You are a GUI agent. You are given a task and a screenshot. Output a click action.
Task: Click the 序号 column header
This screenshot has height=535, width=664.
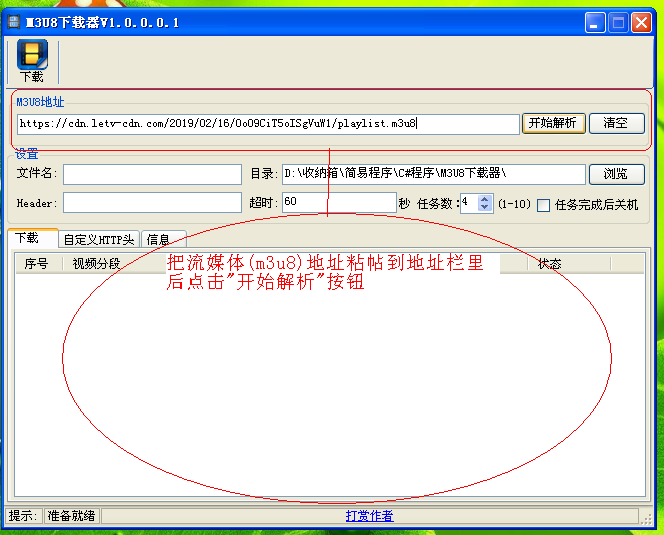pos(37,264)
